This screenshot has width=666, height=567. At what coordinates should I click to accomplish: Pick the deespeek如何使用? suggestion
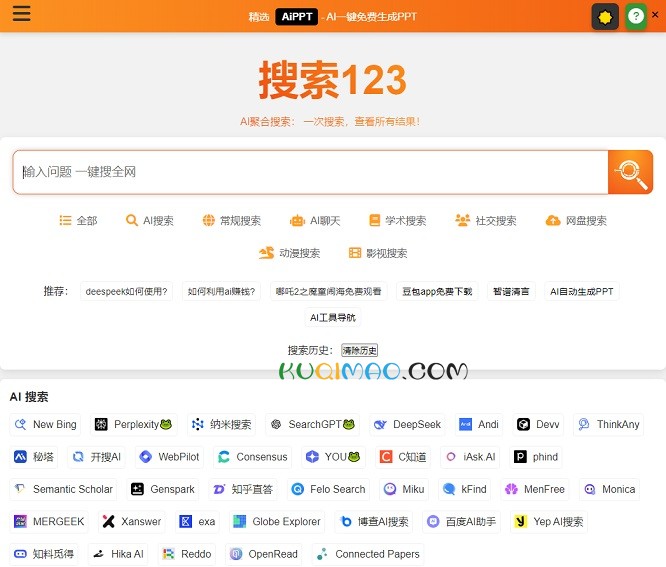(126, 291)
